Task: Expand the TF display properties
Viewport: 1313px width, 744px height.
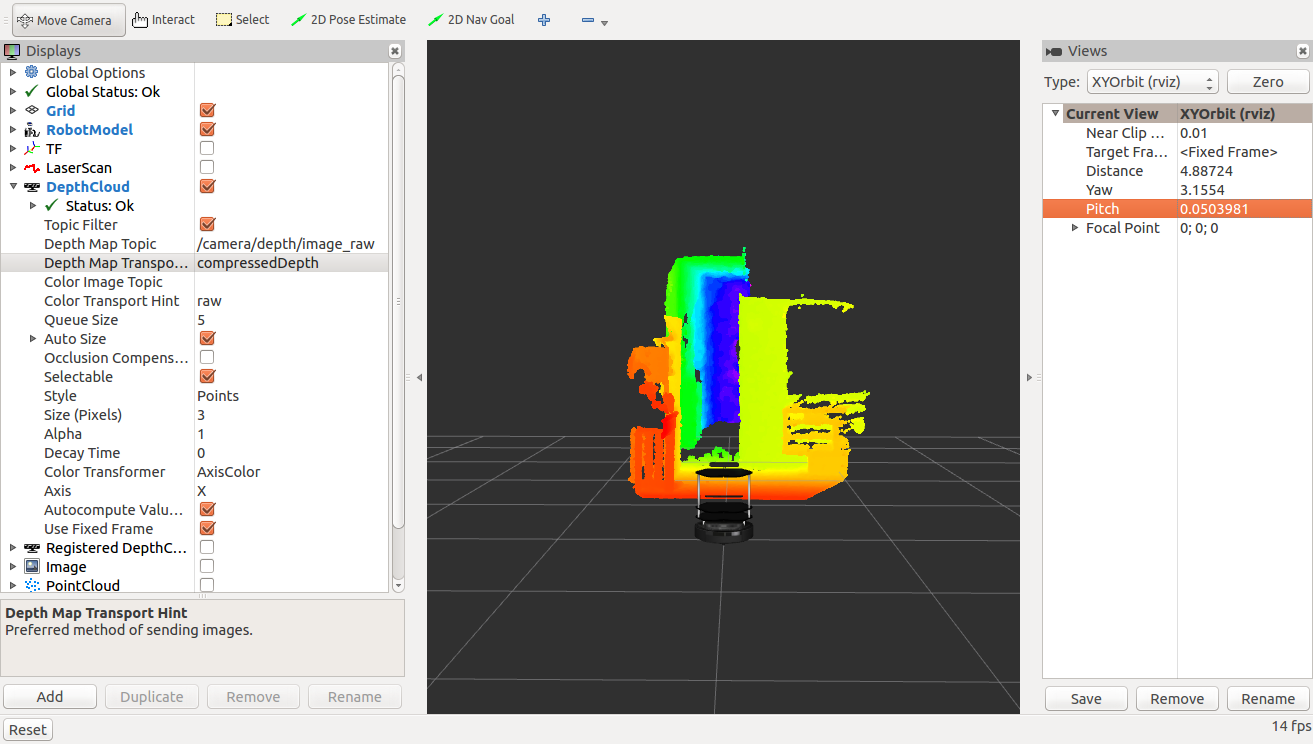Action: pos(12,148)
